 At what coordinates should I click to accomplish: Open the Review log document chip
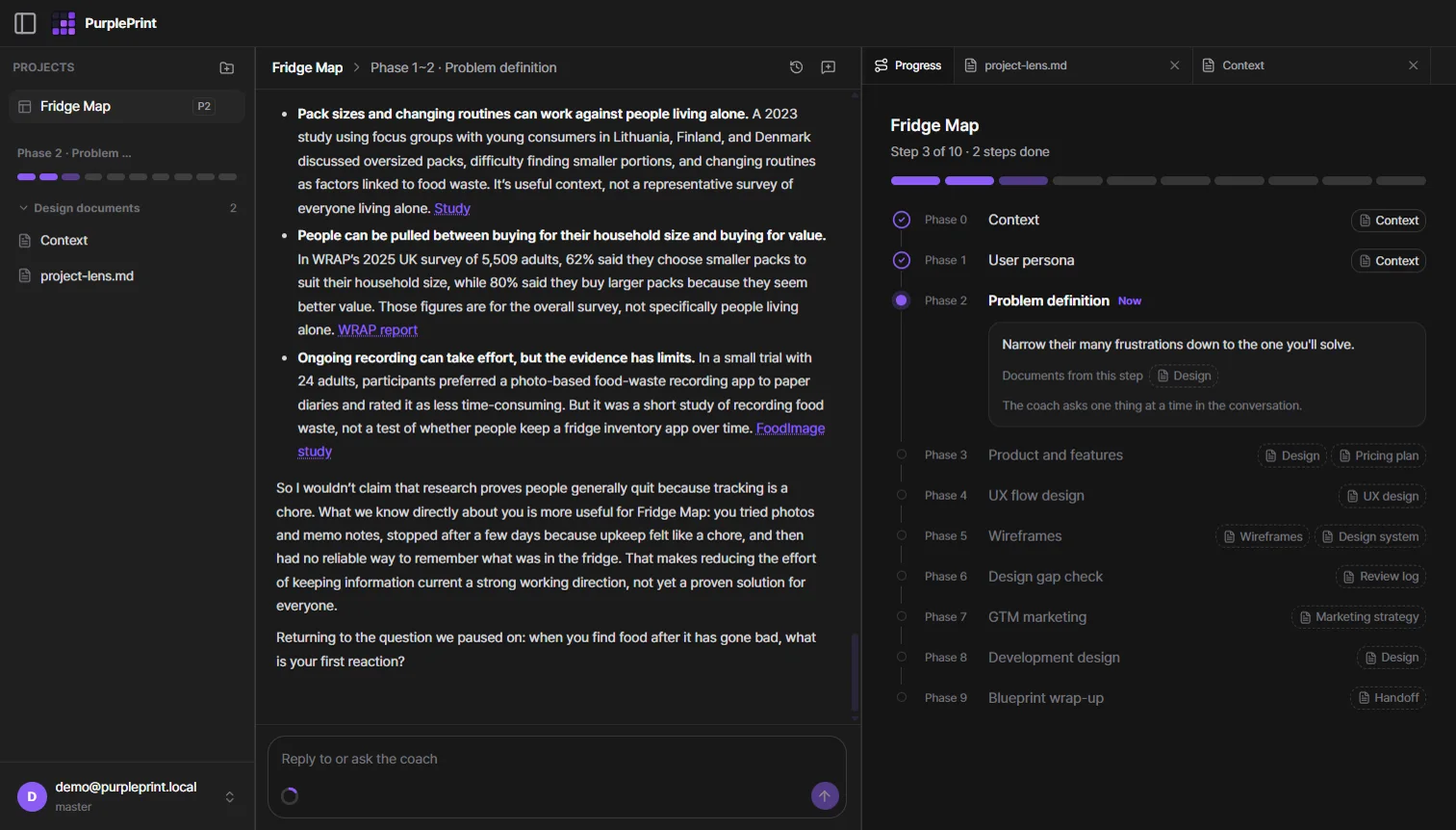tap(1380, 577)
